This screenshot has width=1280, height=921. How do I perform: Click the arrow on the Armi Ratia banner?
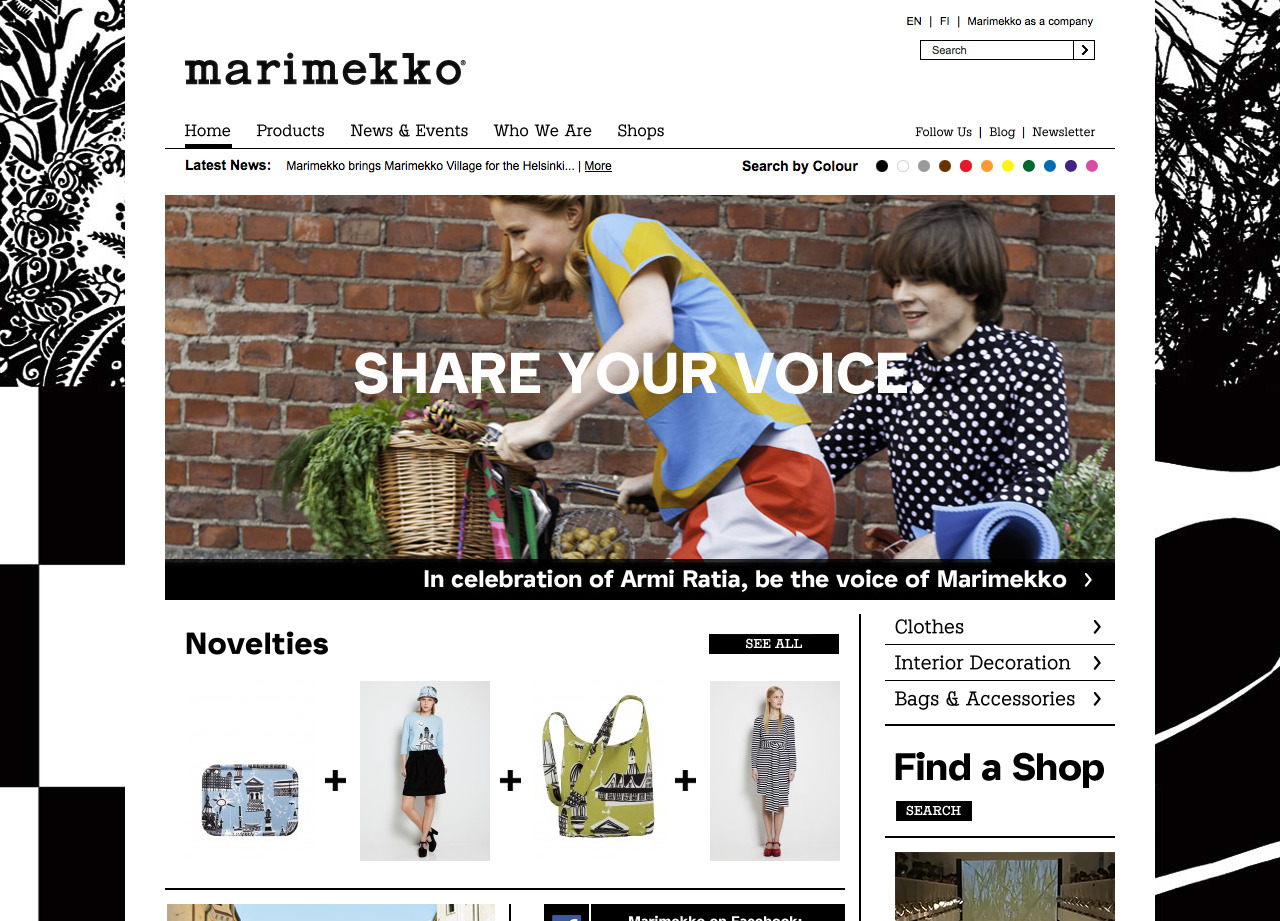coord(1088,580)
